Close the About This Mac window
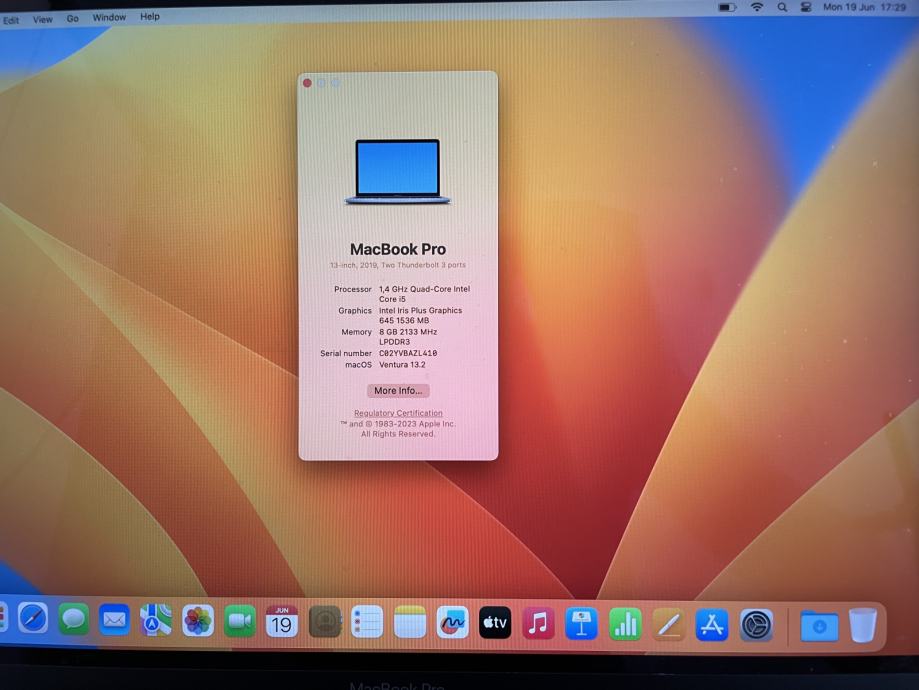Viewport: 919px width, 690px height. (307, 83)
